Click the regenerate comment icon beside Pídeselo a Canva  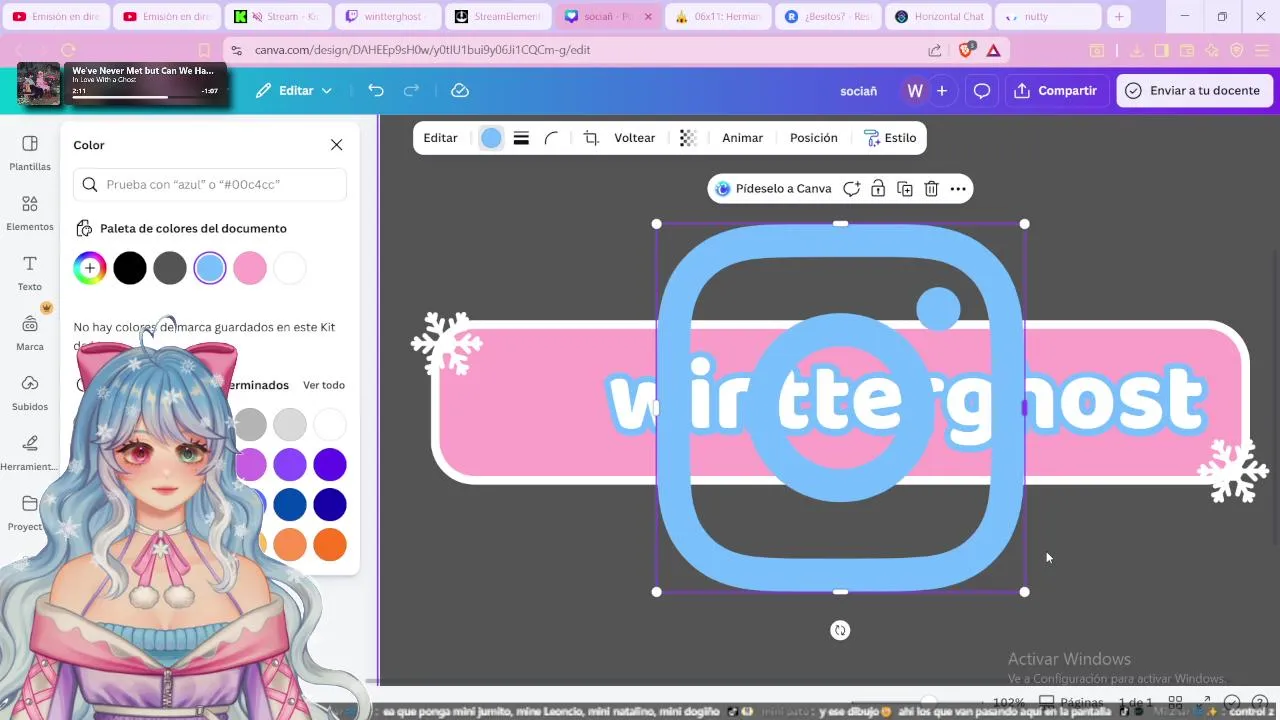coord(851,189)
